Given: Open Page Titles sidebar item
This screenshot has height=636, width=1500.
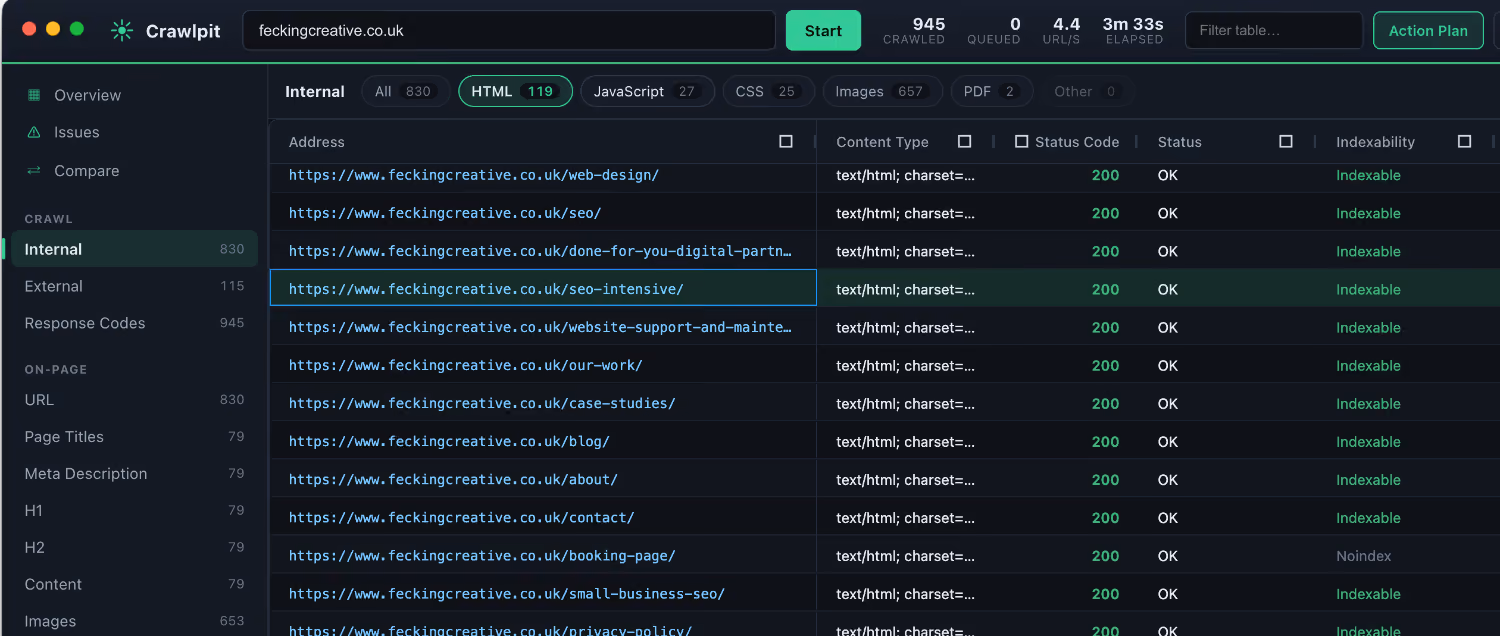Looking at the screenshot, I should point(135,436).
